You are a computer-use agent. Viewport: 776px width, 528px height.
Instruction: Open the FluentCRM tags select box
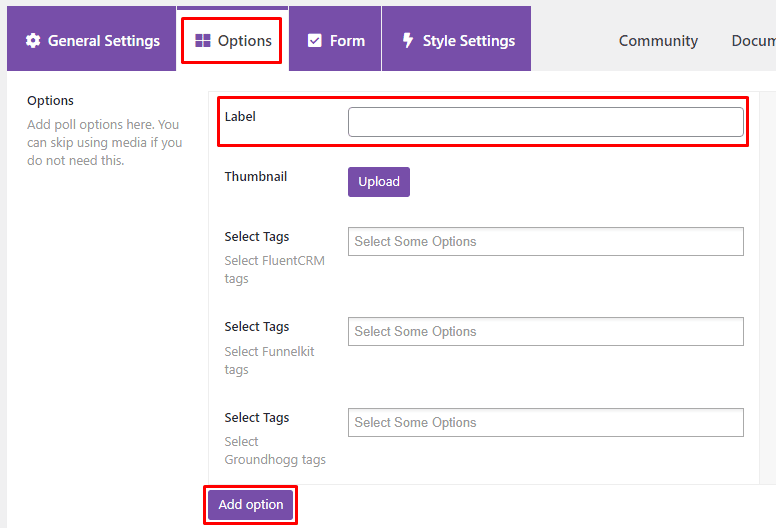tap(545, 241)
